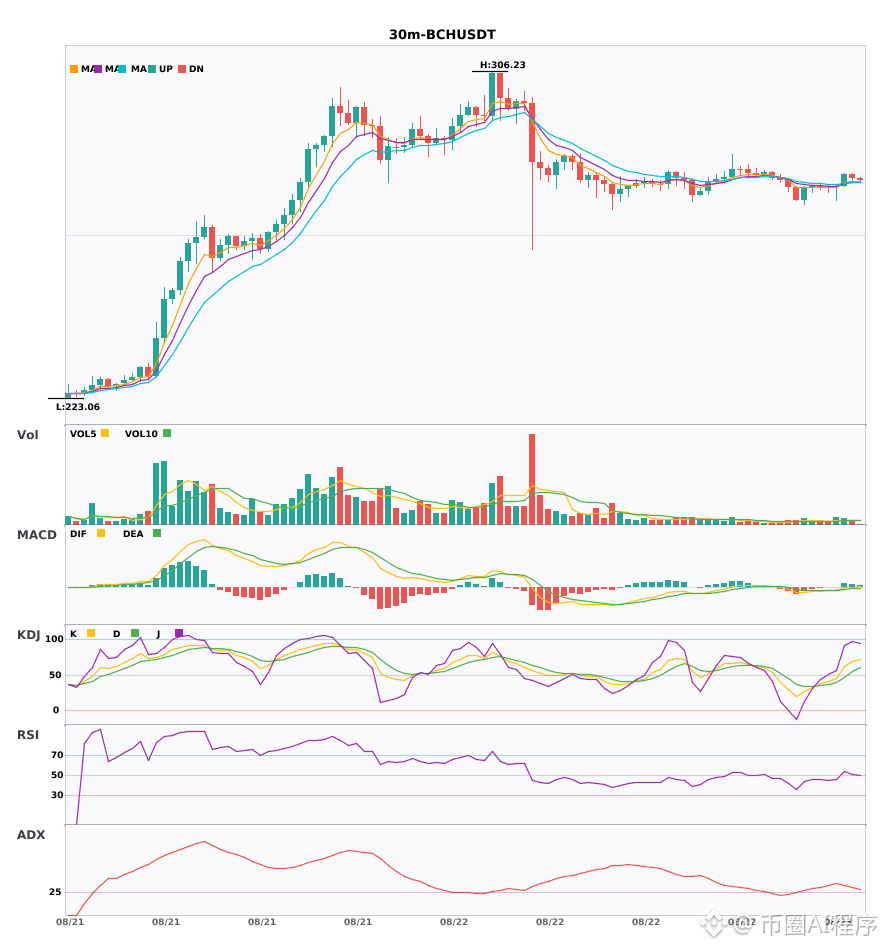Click the red DN legend swatch

[182, 69]
